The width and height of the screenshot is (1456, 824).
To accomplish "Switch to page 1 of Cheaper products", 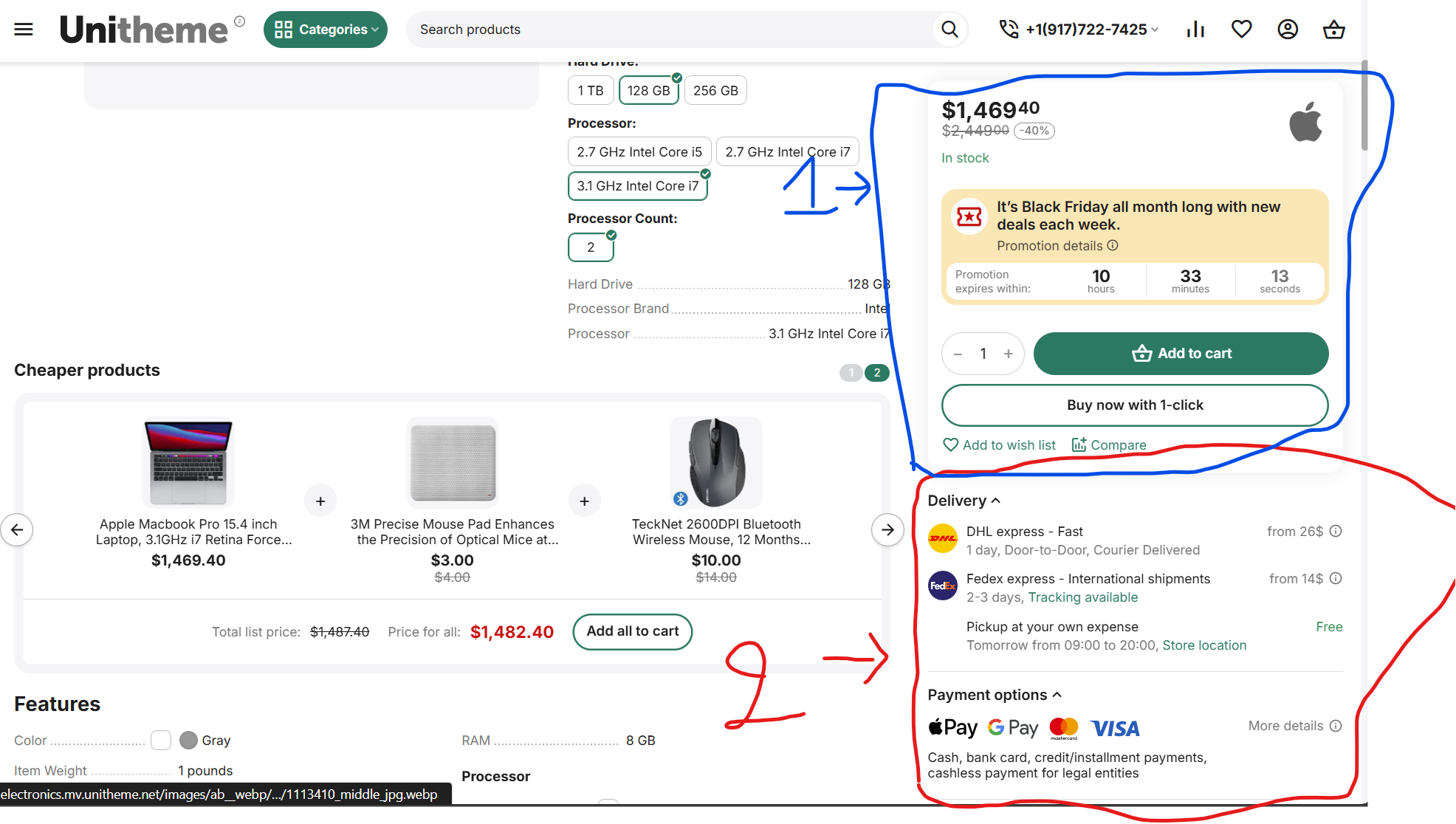I will pos(851,373).
